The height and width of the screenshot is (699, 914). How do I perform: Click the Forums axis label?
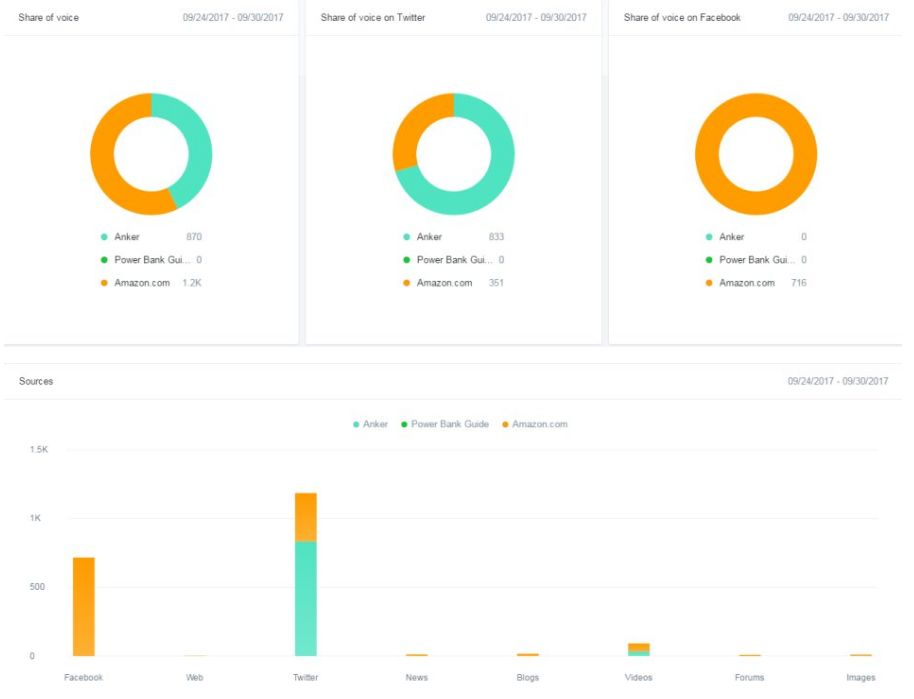[x=750, y=677]
